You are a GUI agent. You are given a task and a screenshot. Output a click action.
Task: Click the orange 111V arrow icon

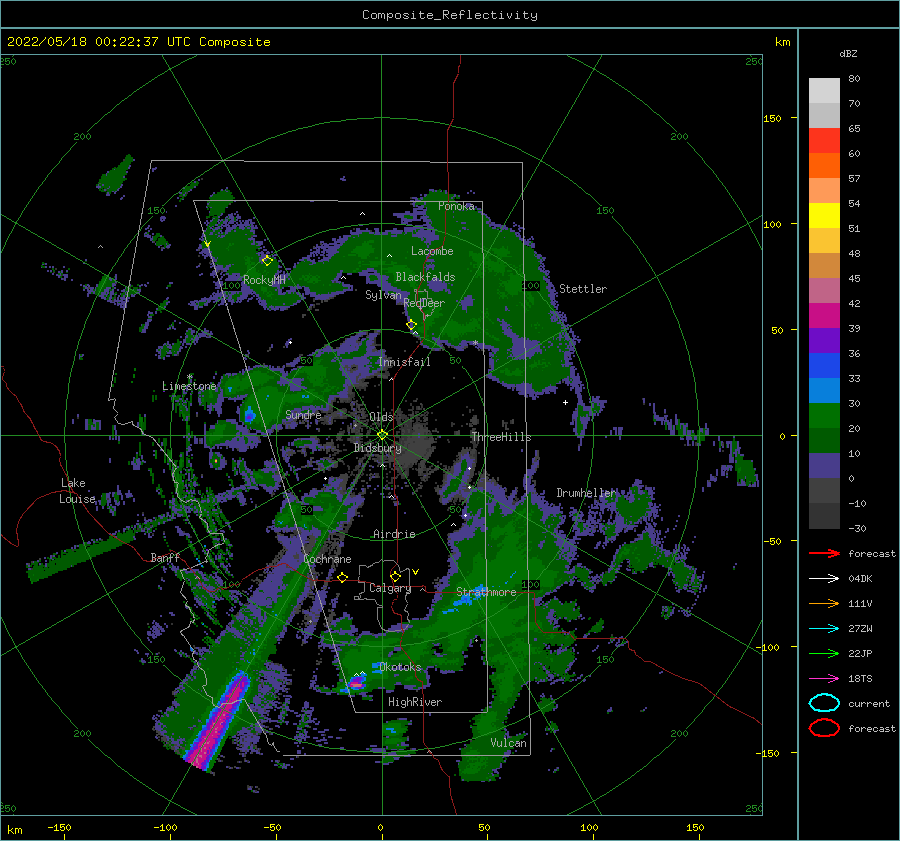click(824, 603)
